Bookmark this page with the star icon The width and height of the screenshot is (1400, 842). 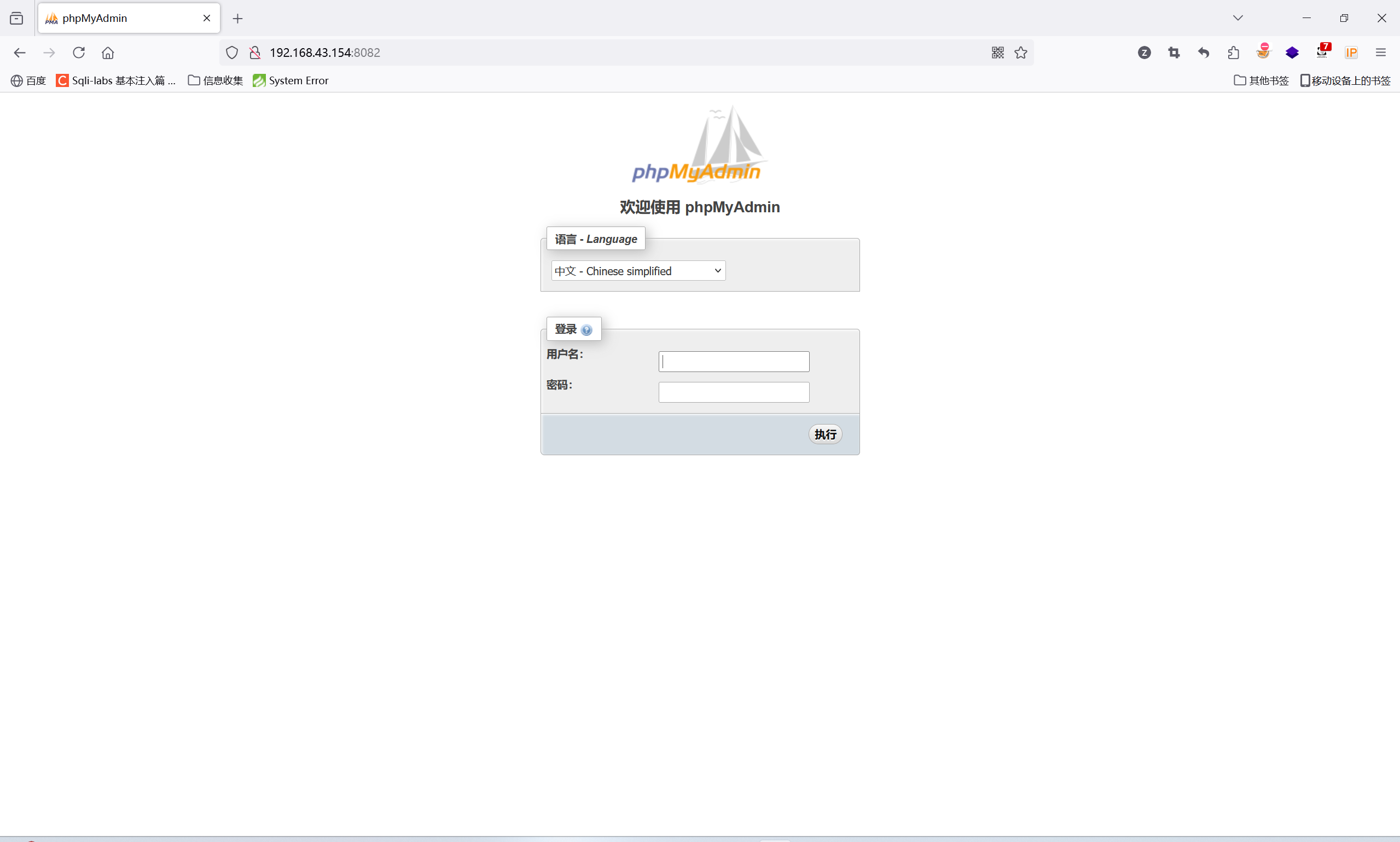(x=1020, y=53)
